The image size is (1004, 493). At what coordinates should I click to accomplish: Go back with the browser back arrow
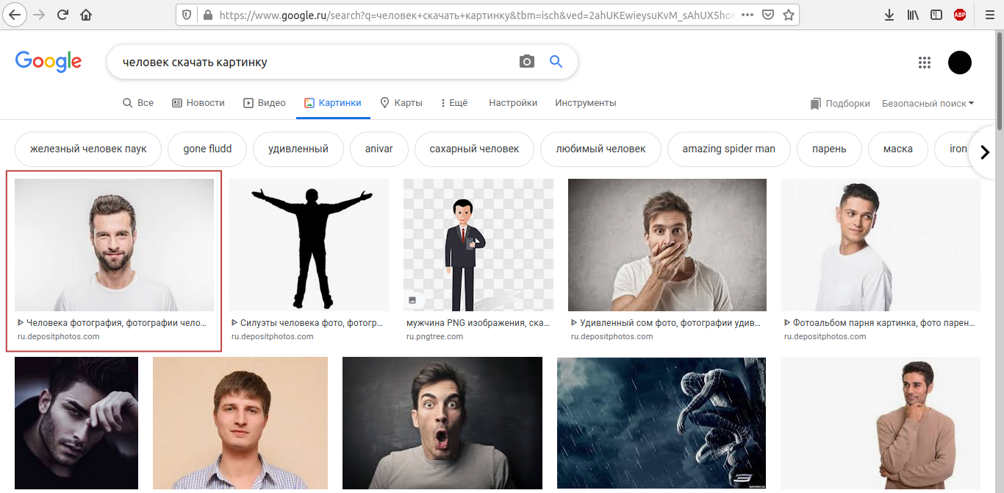coord(15,15)
